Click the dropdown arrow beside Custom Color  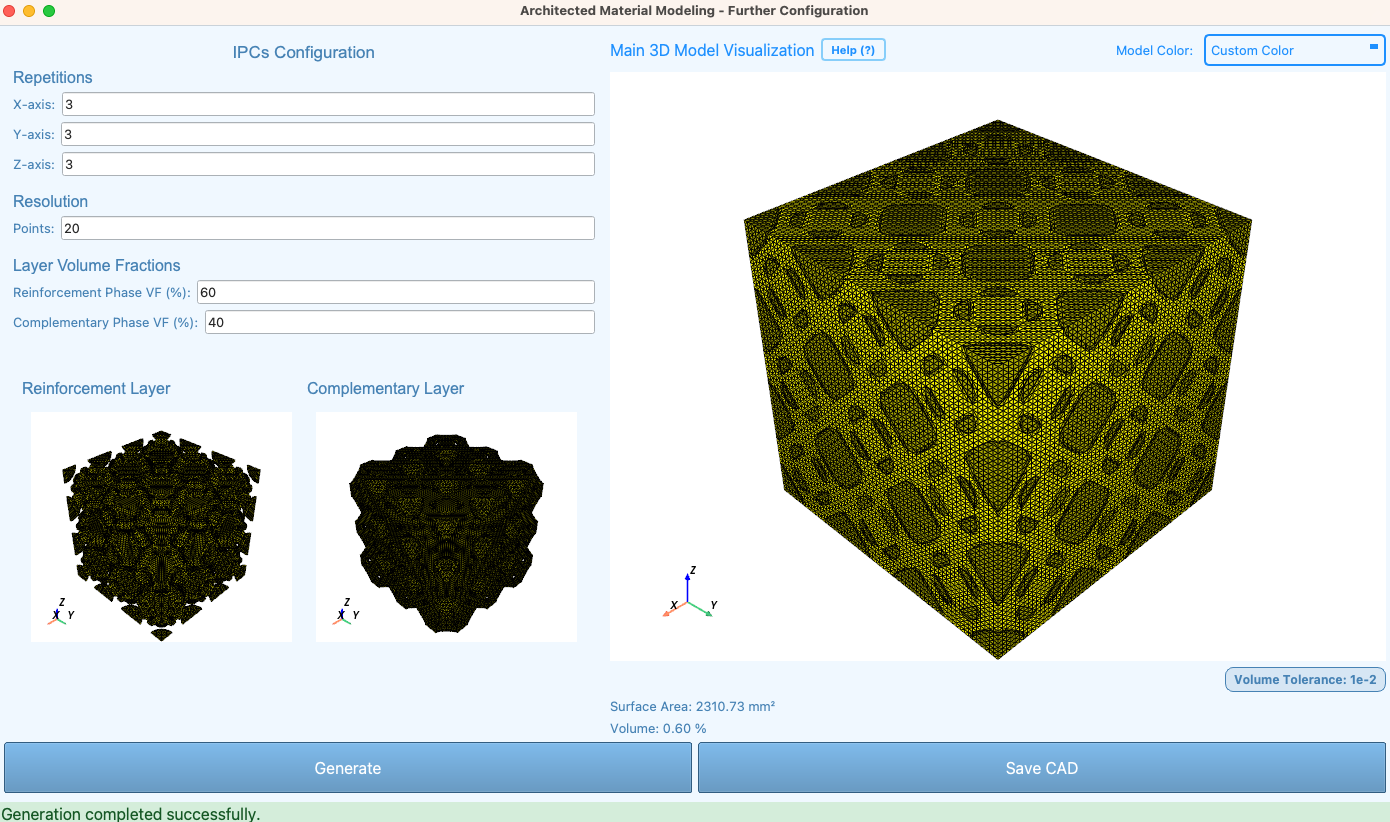(x=1373, y=46)
